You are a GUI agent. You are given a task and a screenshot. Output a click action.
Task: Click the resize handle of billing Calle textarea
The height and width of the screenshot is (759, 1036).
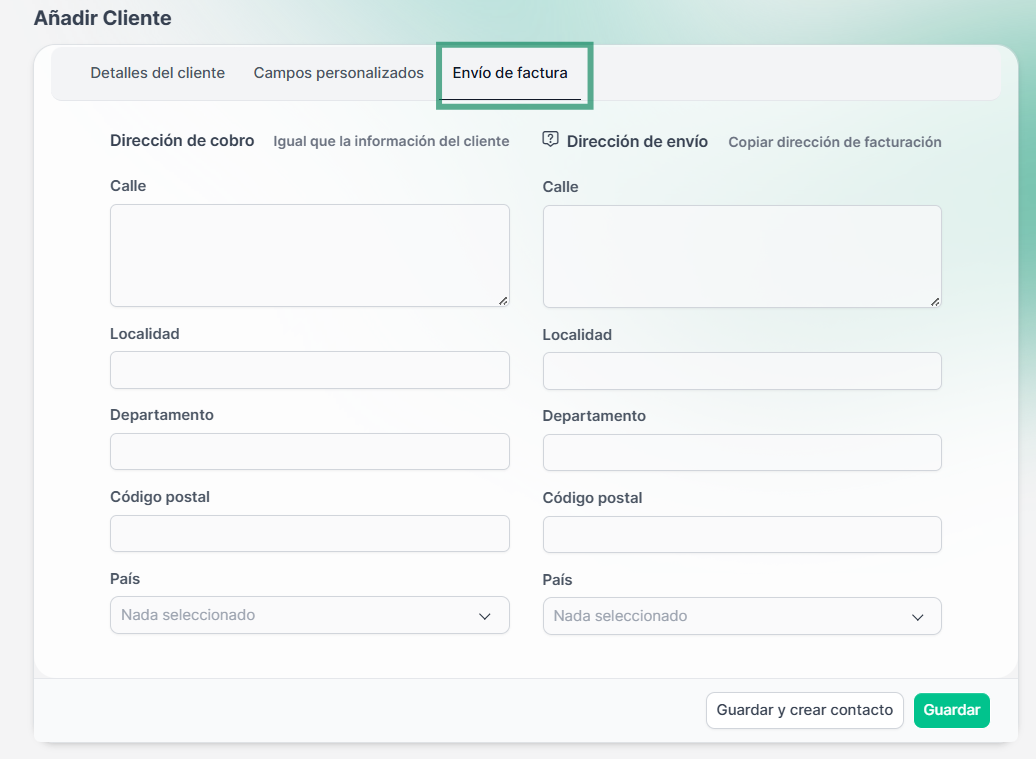click(x=503, y=300)
